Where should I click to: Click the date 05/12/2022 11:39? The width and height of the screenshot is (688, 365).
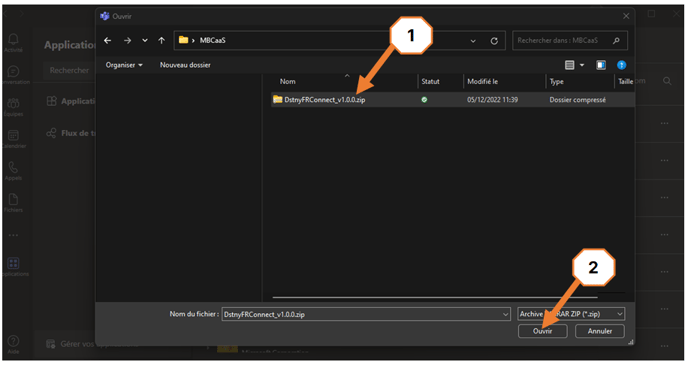492,100
